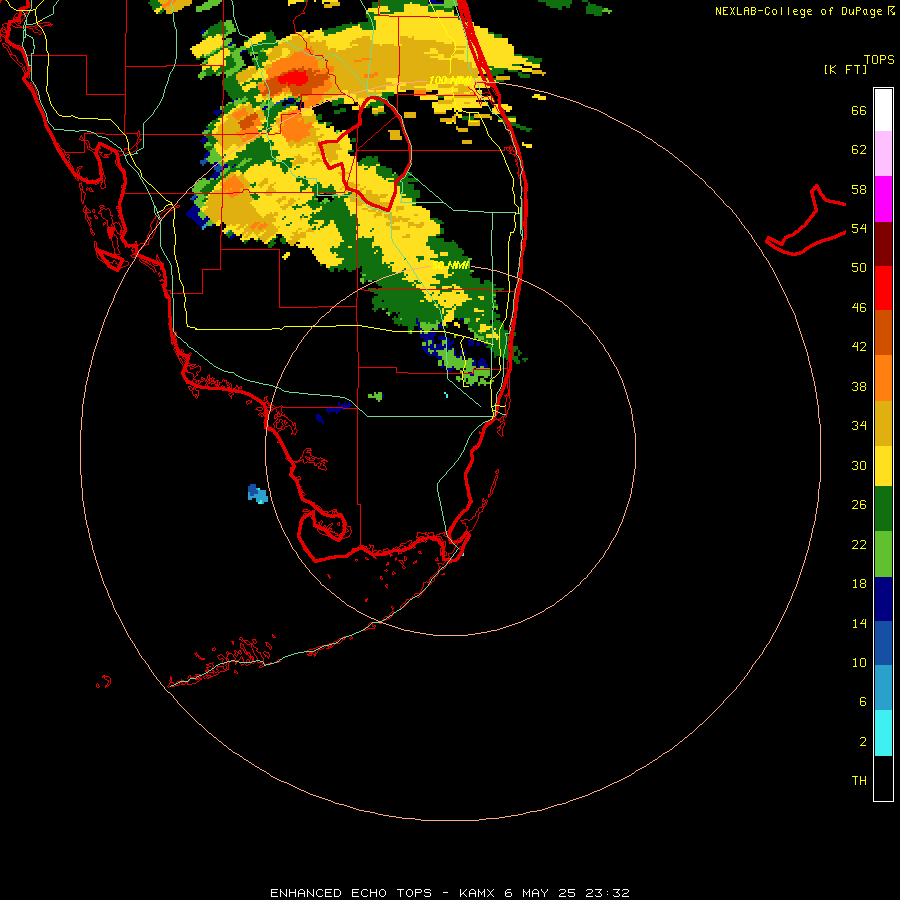This screenshot has width=900, height=900.
Task: Click the 46 scale label
Action: 859,308
